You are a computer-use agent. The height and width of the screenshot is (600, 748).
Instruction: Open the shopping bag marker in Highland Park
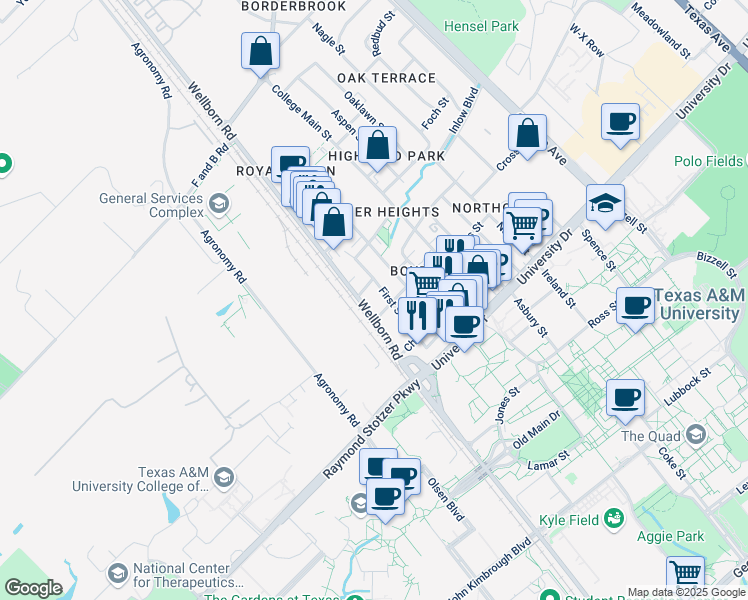(x=377, y=148)
